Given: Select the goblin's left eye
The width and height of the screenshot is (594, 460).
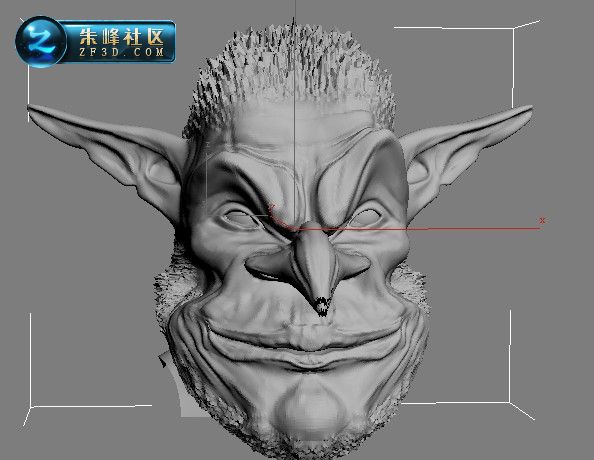Looking at the screenshot, I should point(241,218).
